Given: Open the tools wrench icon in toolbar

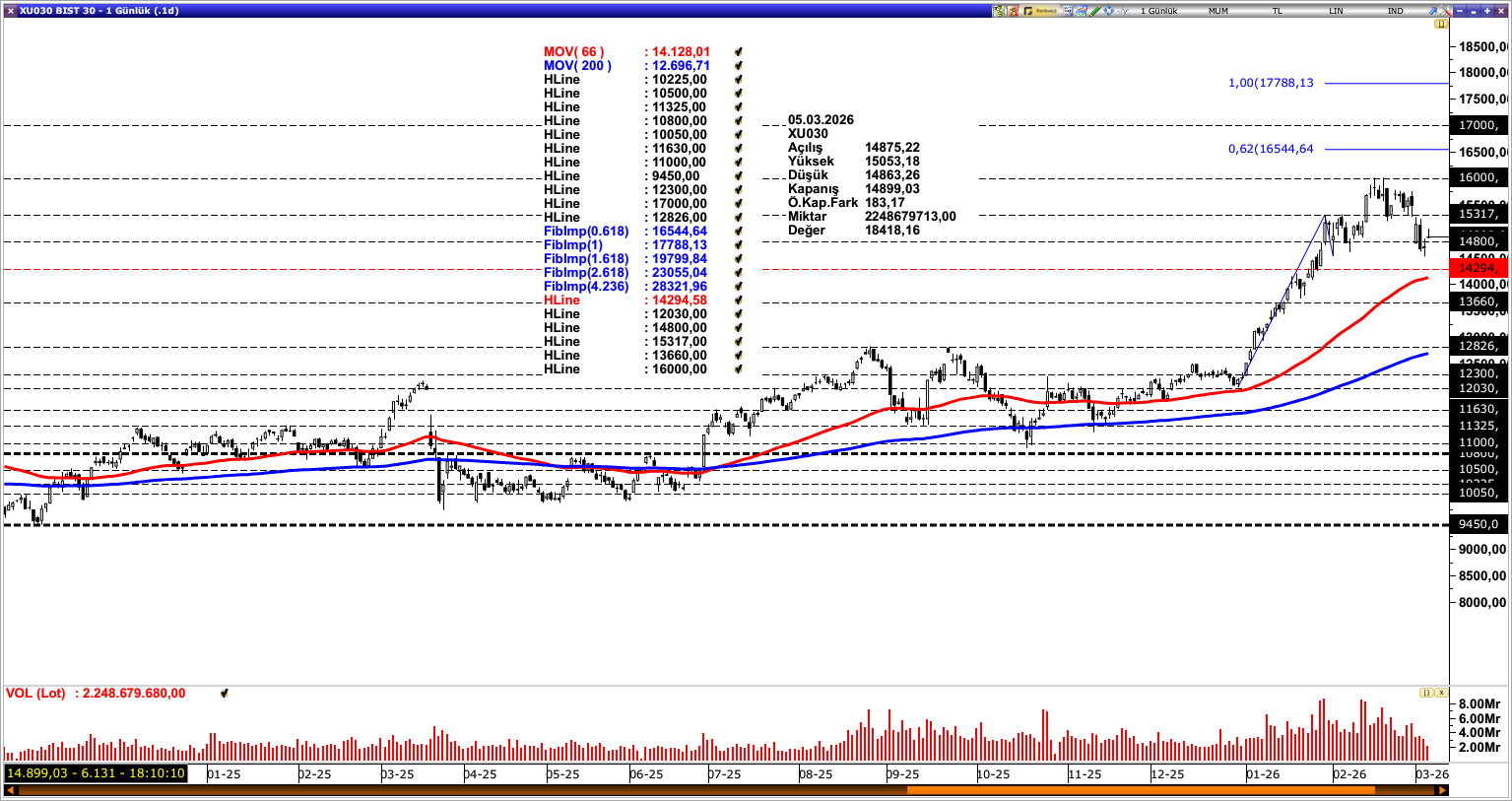Looking at the screenshot, I should click(x=1446, y=11).
